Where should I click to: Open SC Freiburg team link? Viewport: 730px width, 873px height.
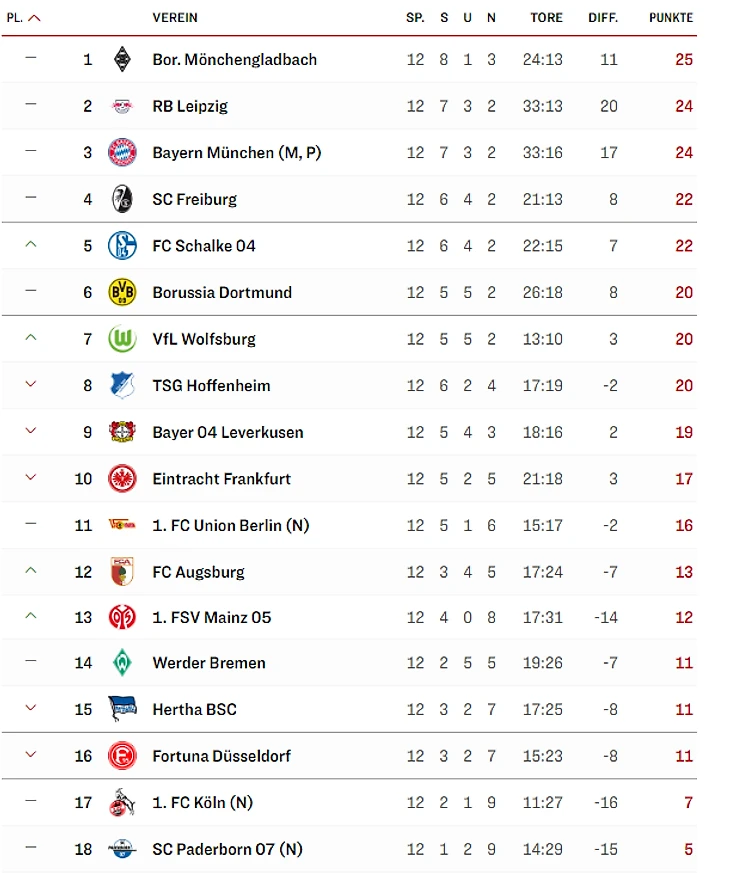click(x=194, y=199)
